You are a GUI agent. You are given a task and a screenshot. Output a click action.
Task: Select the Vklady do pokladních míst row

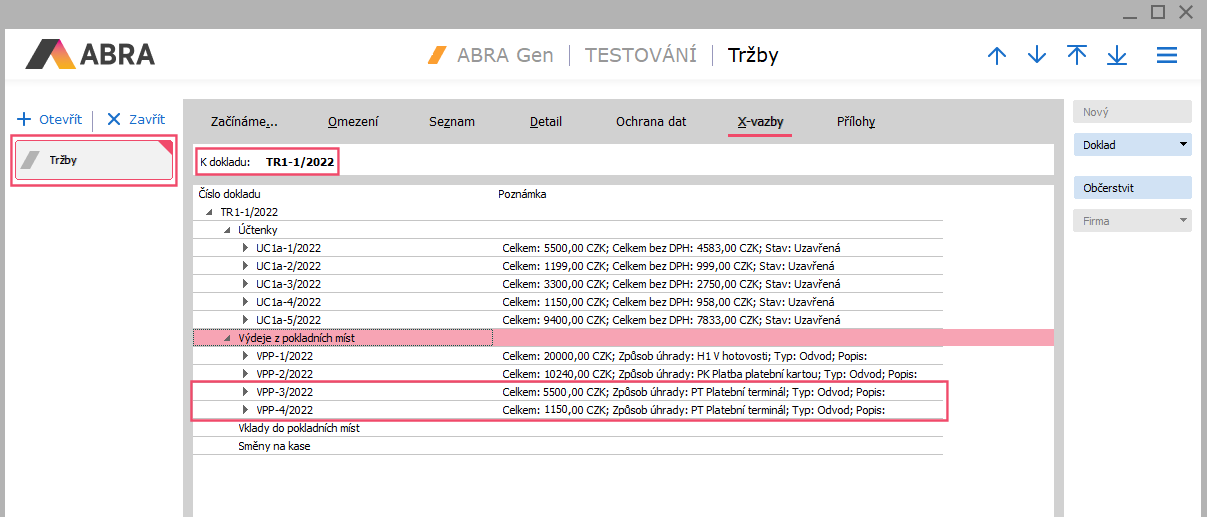[x=298, y=428]
